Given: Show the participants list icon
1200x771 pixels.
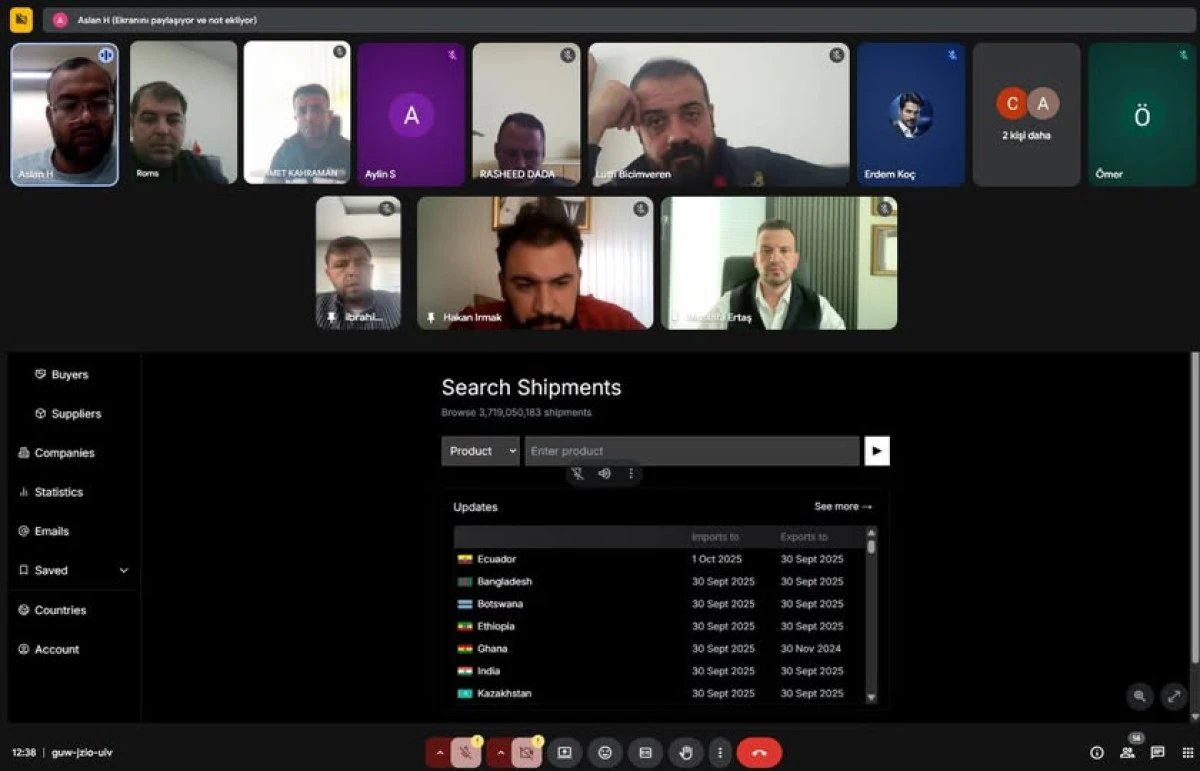Looking at the screenshot, I should (x=1127, y=752).
